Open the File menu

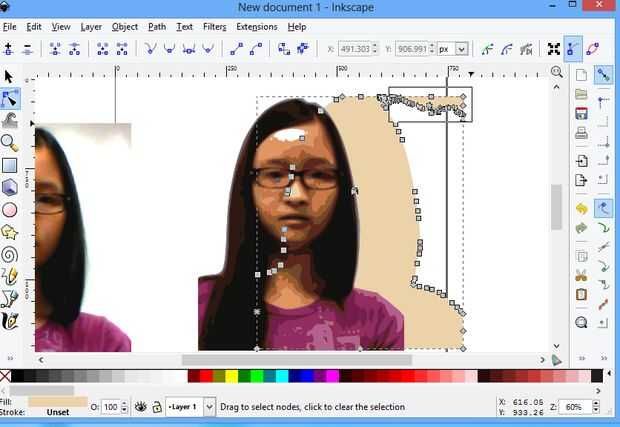[9, 27]
